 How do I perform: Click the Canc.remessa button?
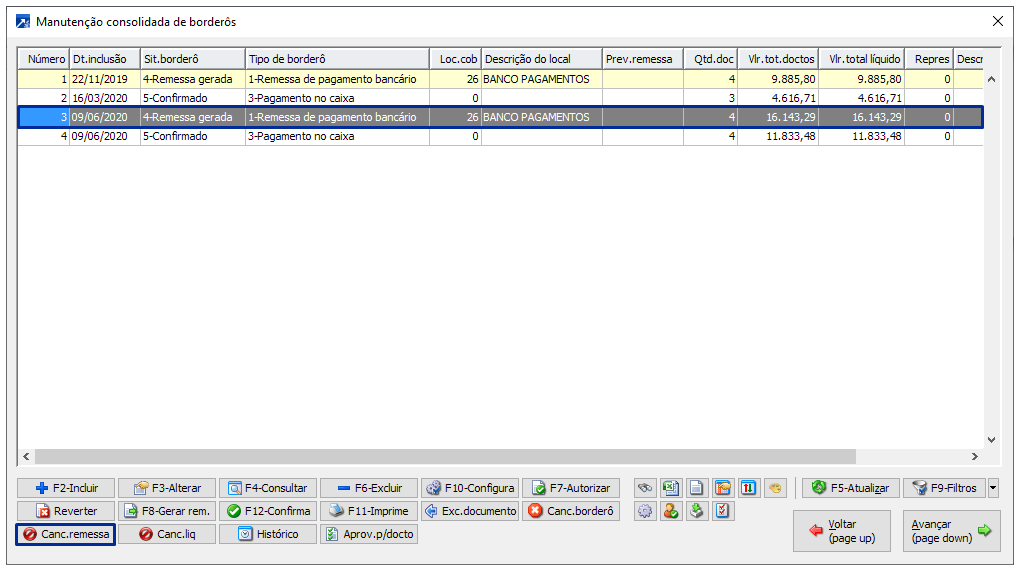(66, 534)
